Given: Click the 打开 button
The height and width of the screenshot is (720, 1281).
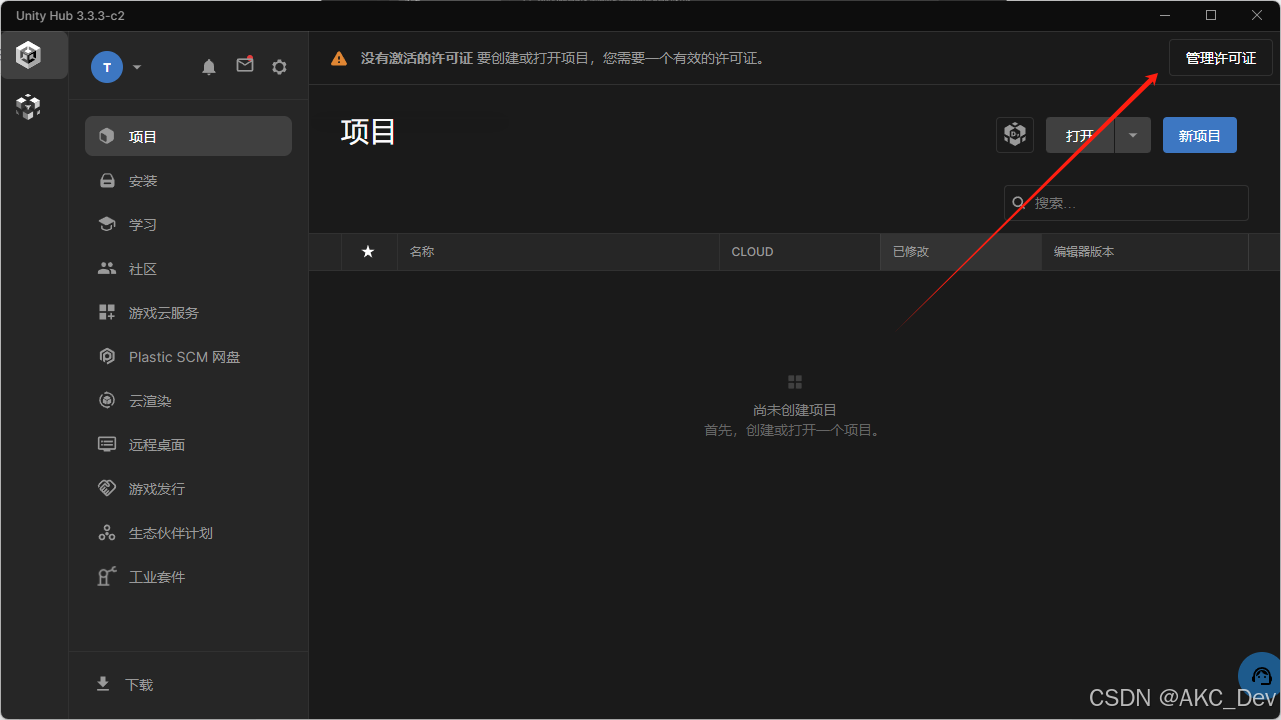Looking at the screenshot, I should [1080, 135].
